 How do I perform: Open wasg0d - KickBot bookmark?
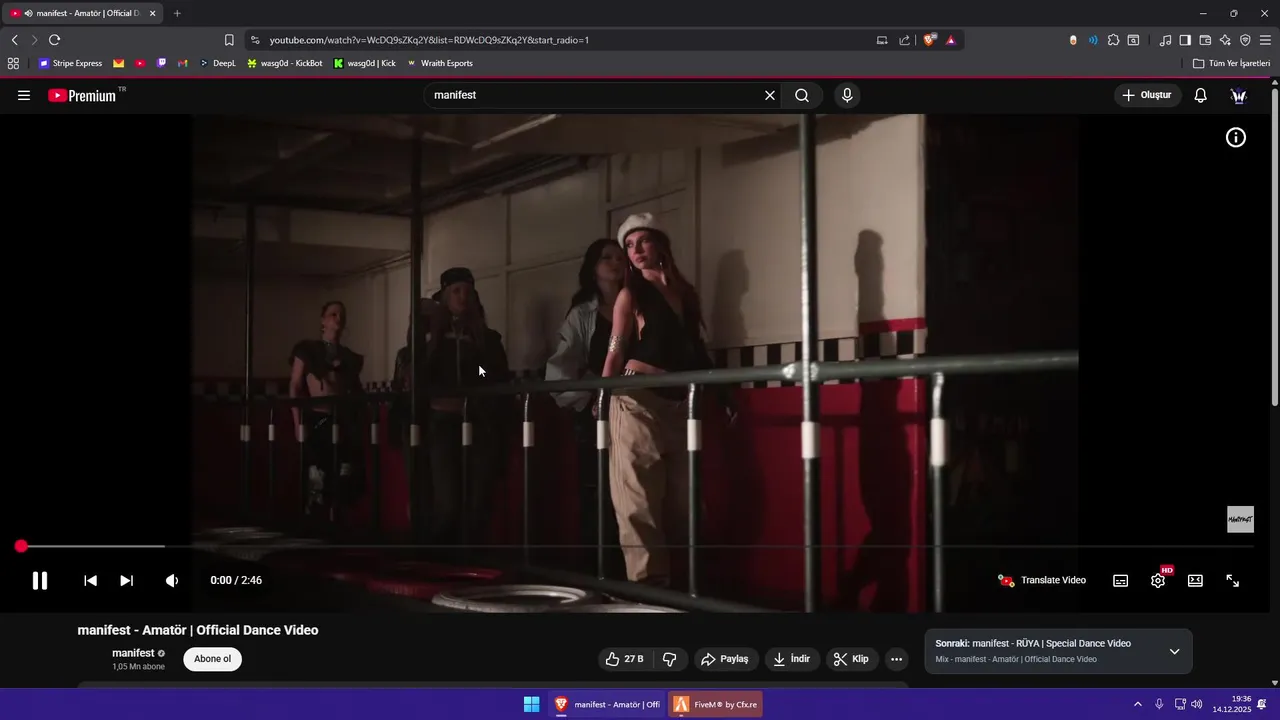pyautogui.click(x=285, y=63)
